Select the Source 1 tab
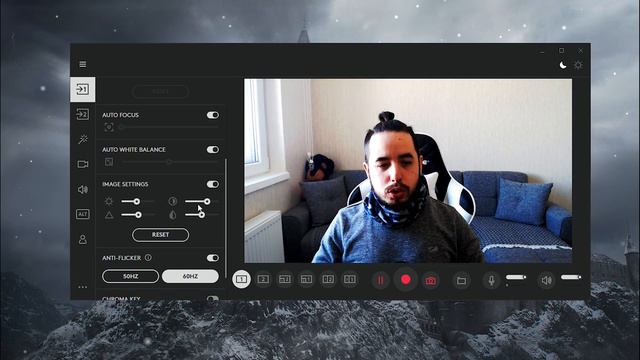This screenshot has width=640, height=360. click(83, 89)
